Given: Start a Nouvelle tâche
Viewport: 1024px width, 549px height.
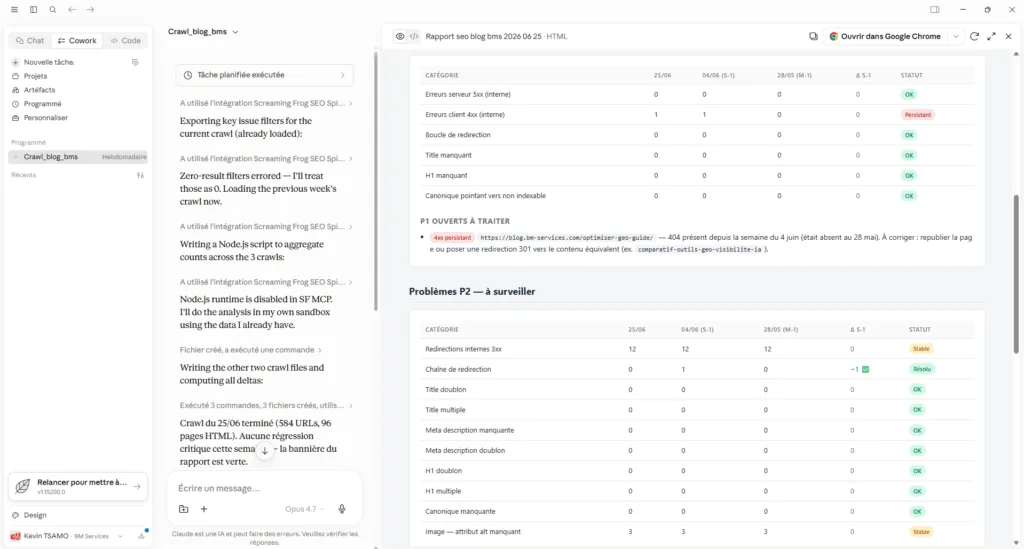Looking at the screenshot, I should coord(49,62).
